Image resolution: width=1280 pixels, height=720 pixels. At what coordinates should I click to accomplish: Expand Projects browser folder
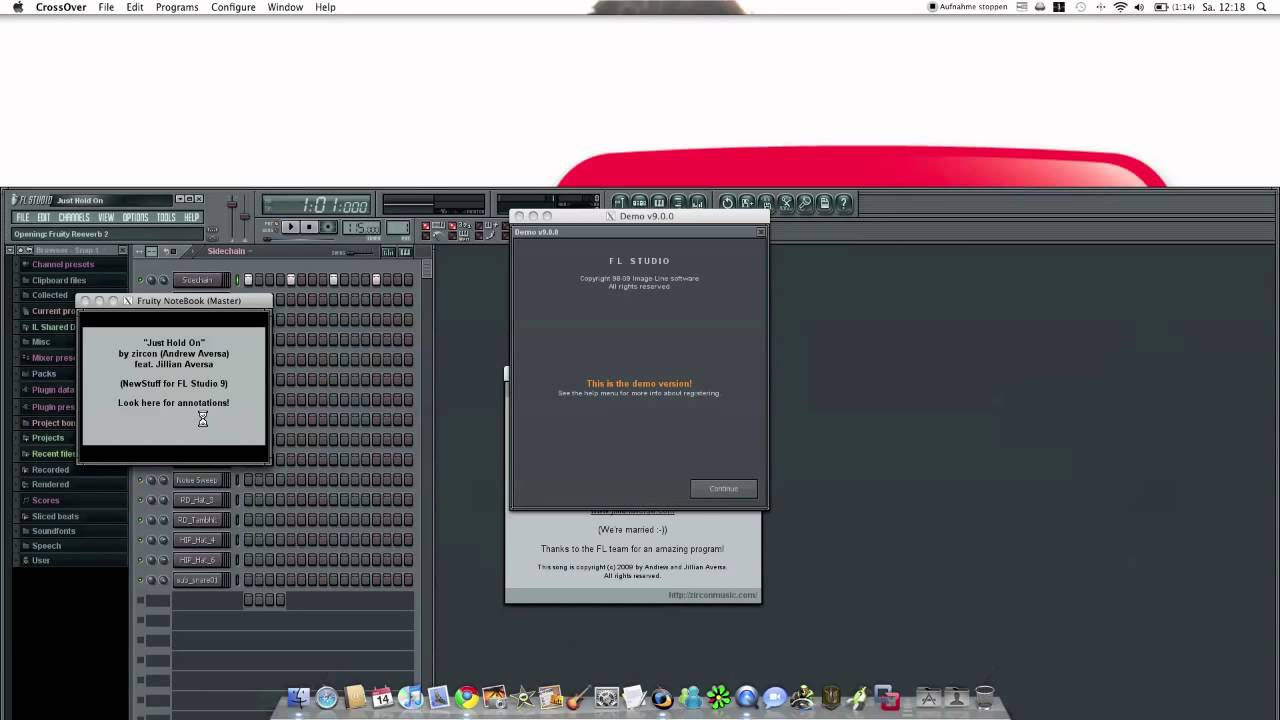click(x=48, y=438)
